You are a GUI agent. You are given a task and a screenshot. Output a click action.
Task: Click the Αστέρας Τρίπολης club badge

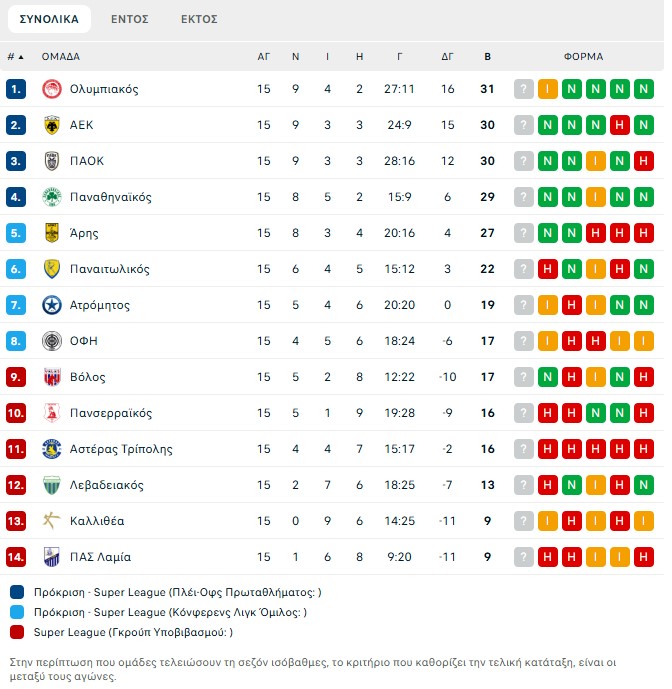(x=52, y=449)
